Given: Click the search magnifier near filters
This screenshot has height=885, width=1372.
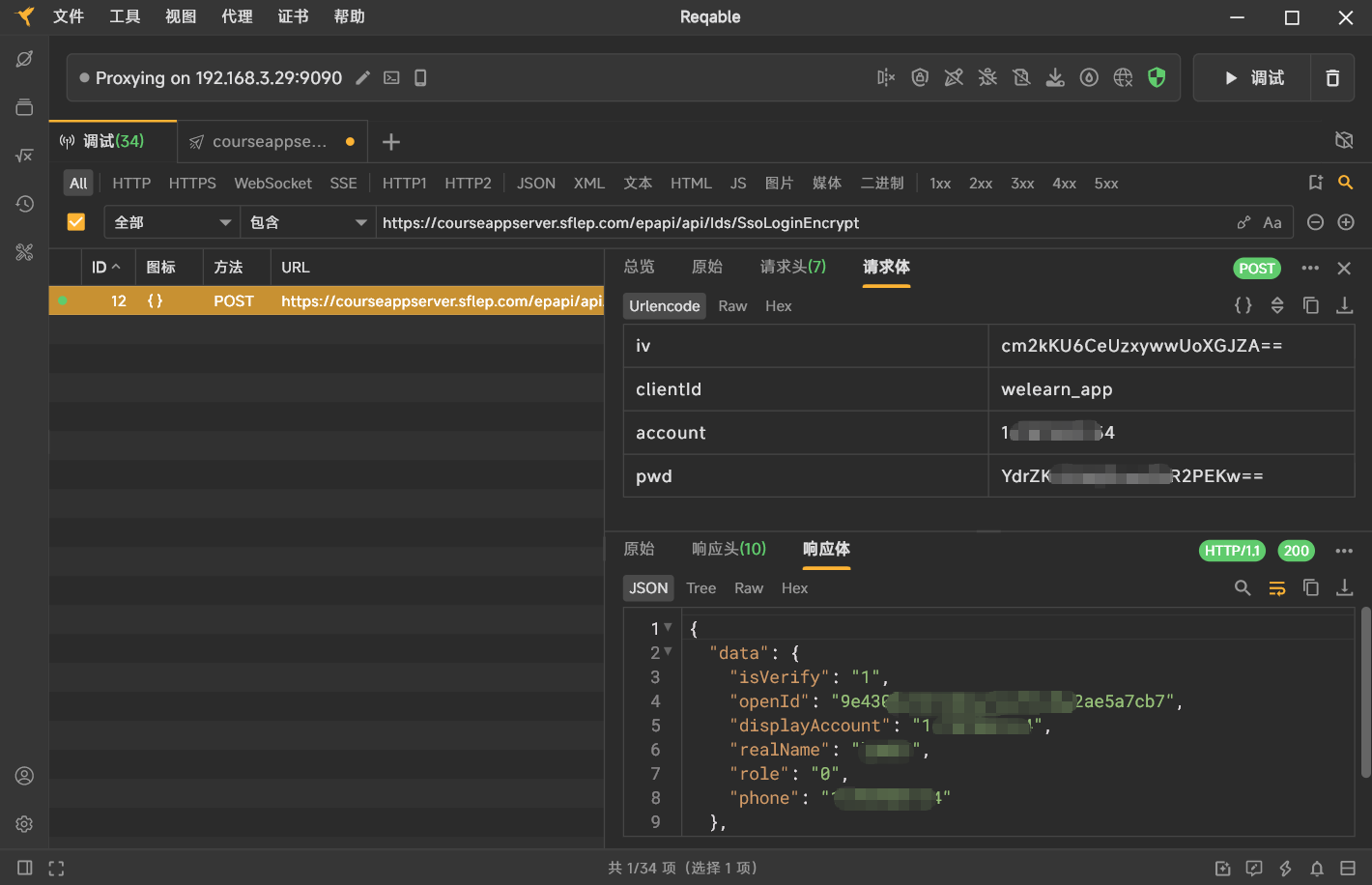Looking at the screenshot, I should [x=1345, y=183].
